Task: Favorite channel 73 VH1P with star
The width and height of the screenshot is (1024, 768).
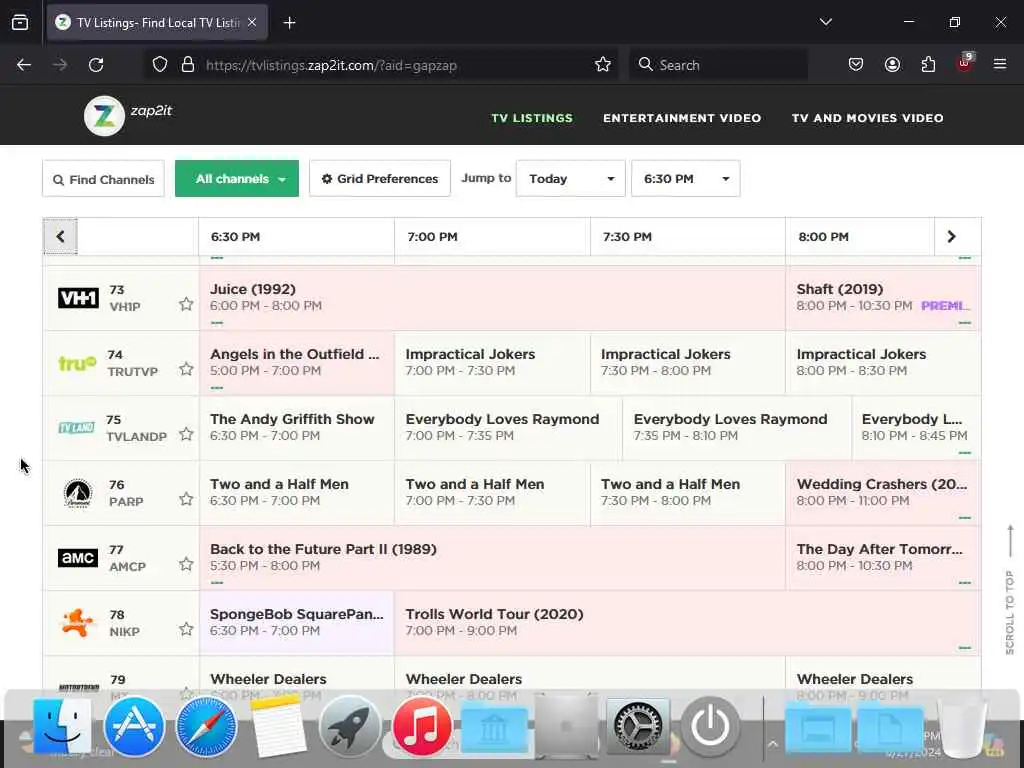Action: (x=186, y=304)
